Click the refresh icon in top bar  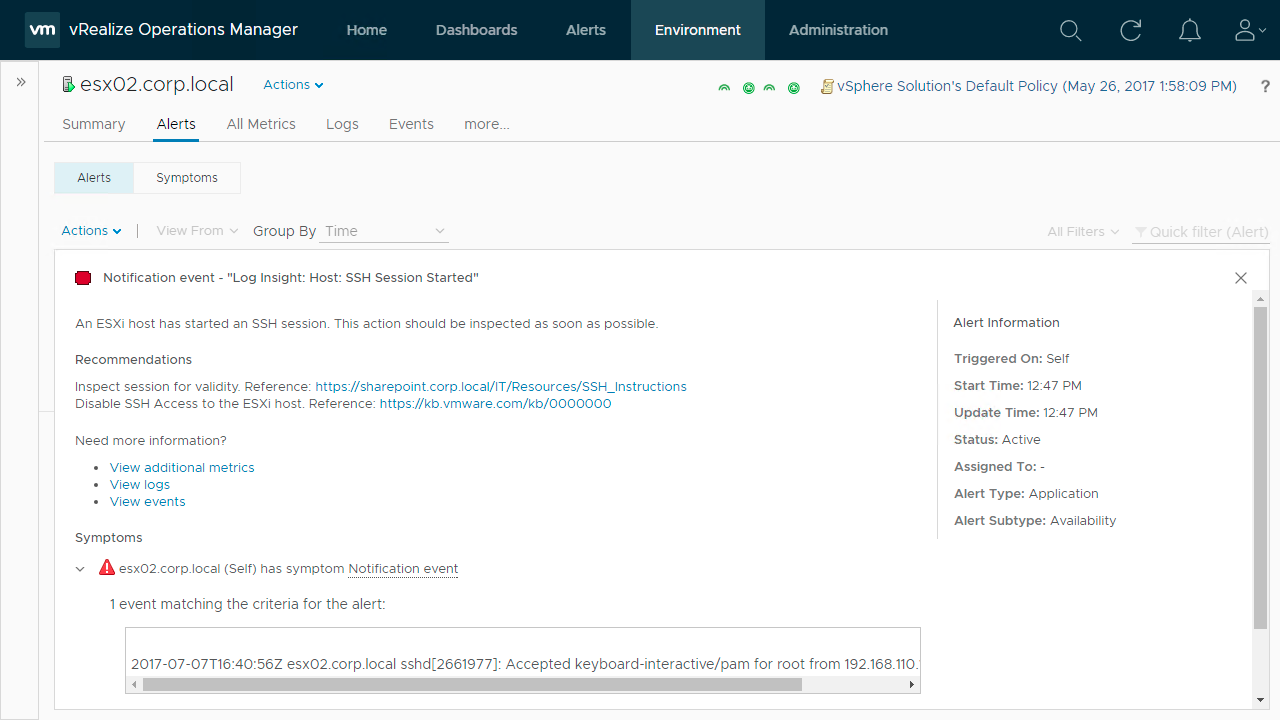coord(1130,31)
